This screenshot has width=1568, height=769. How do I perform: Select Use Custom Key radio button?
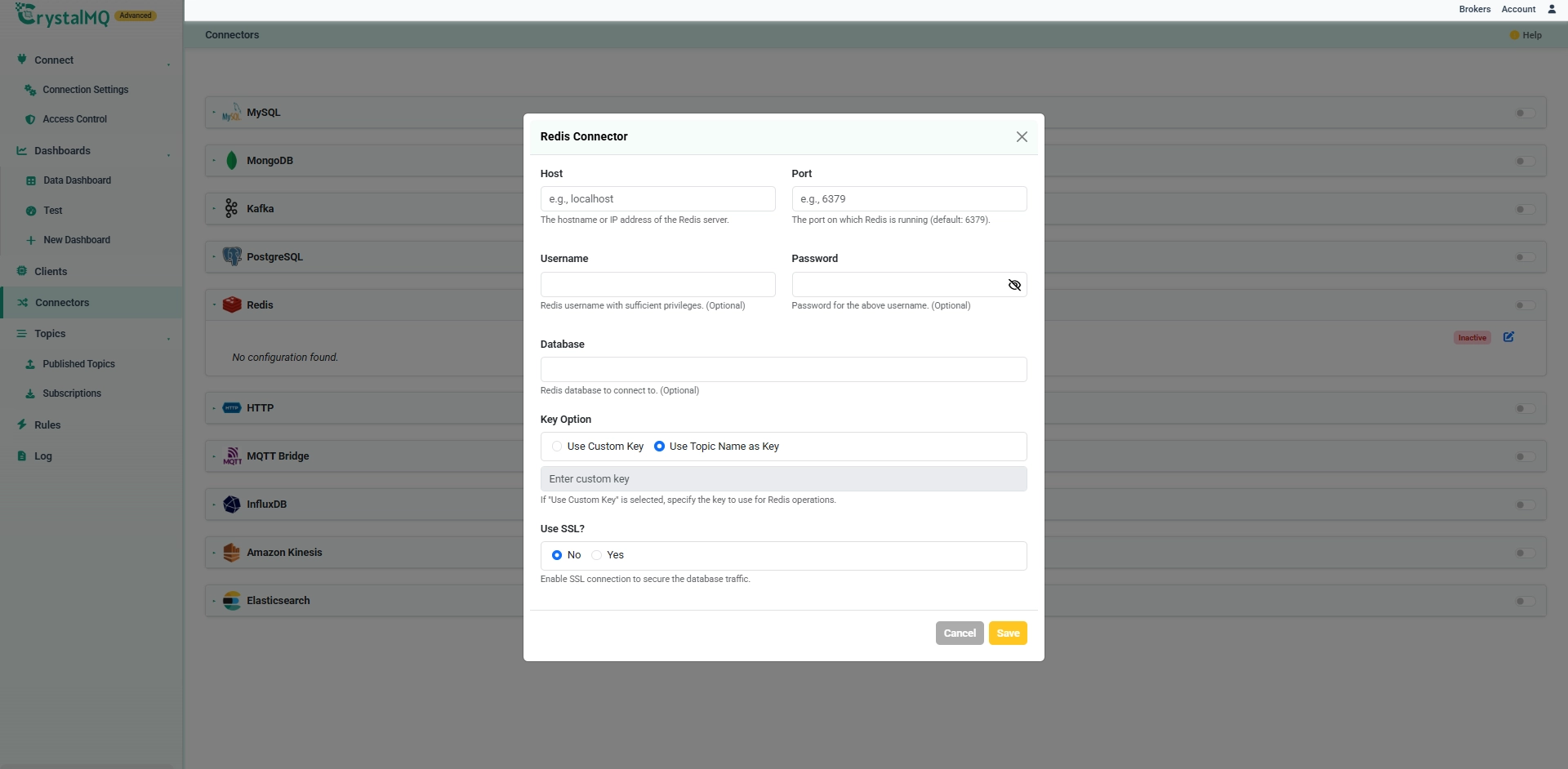pos(557,447)
